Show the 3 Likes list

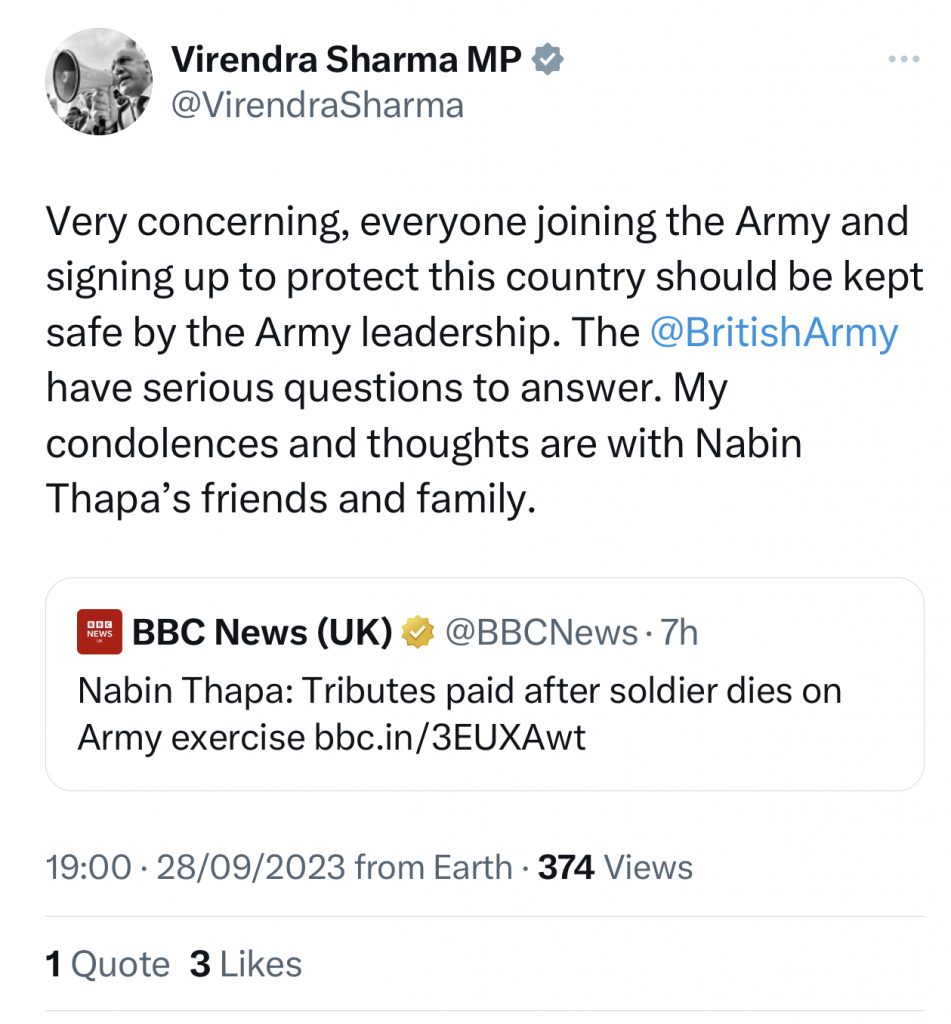tap(246, 964)
